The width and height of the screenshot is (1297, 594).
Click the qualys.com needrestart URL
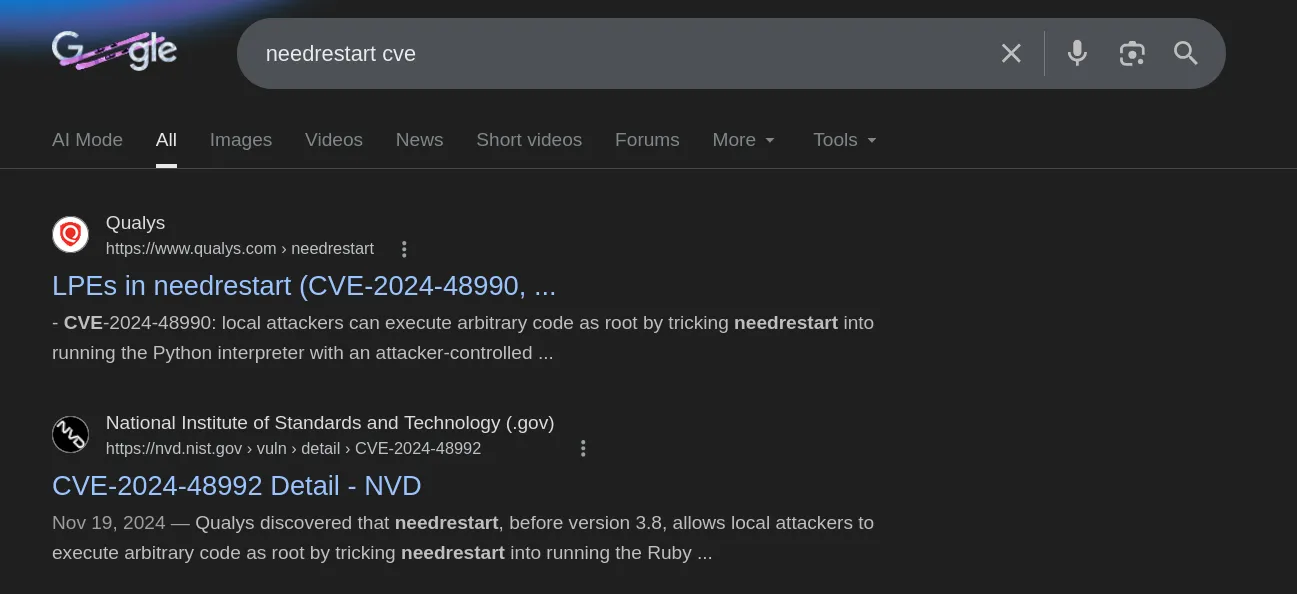[240, 248]
